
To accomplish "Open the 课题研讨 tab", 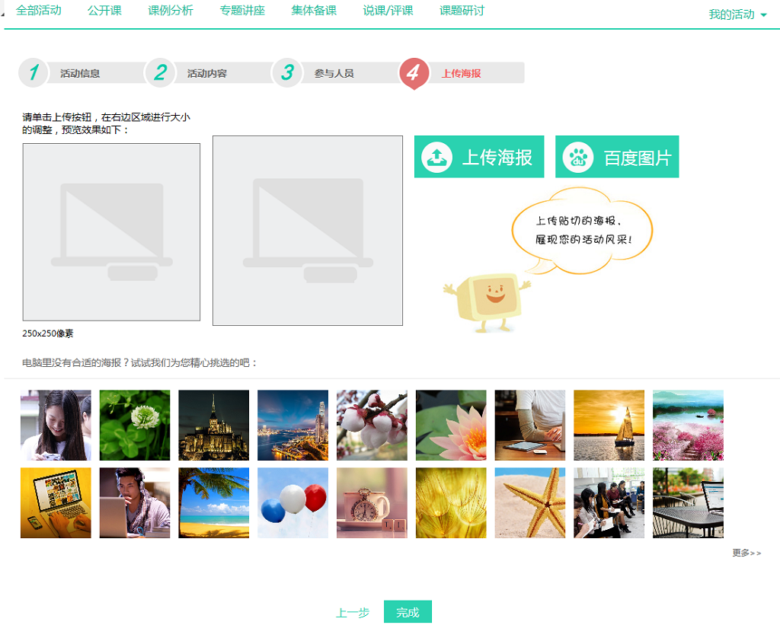I will click(462, 10).
